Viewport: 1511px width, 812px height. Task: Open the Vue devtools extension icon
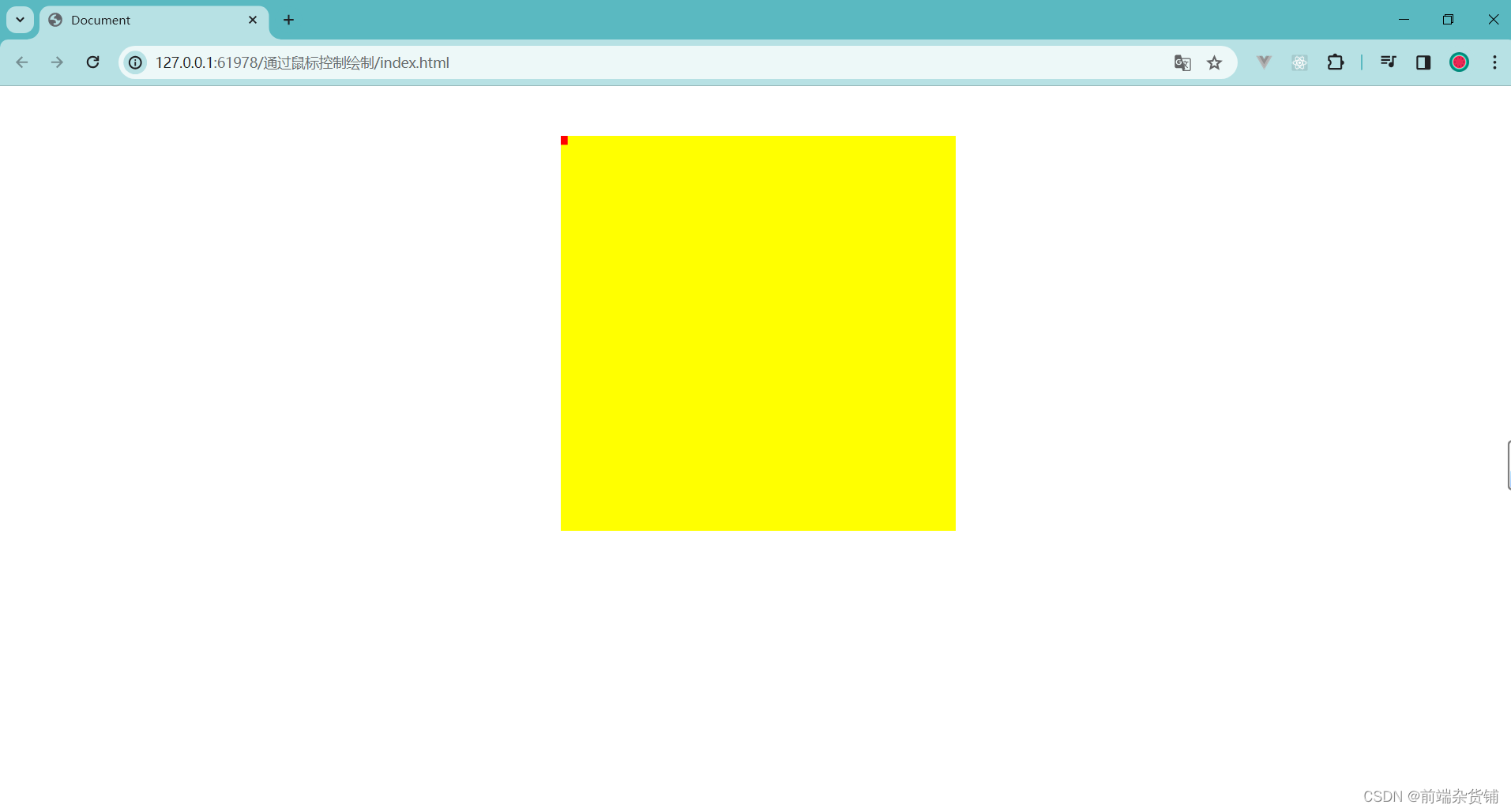coord(1264,62)
